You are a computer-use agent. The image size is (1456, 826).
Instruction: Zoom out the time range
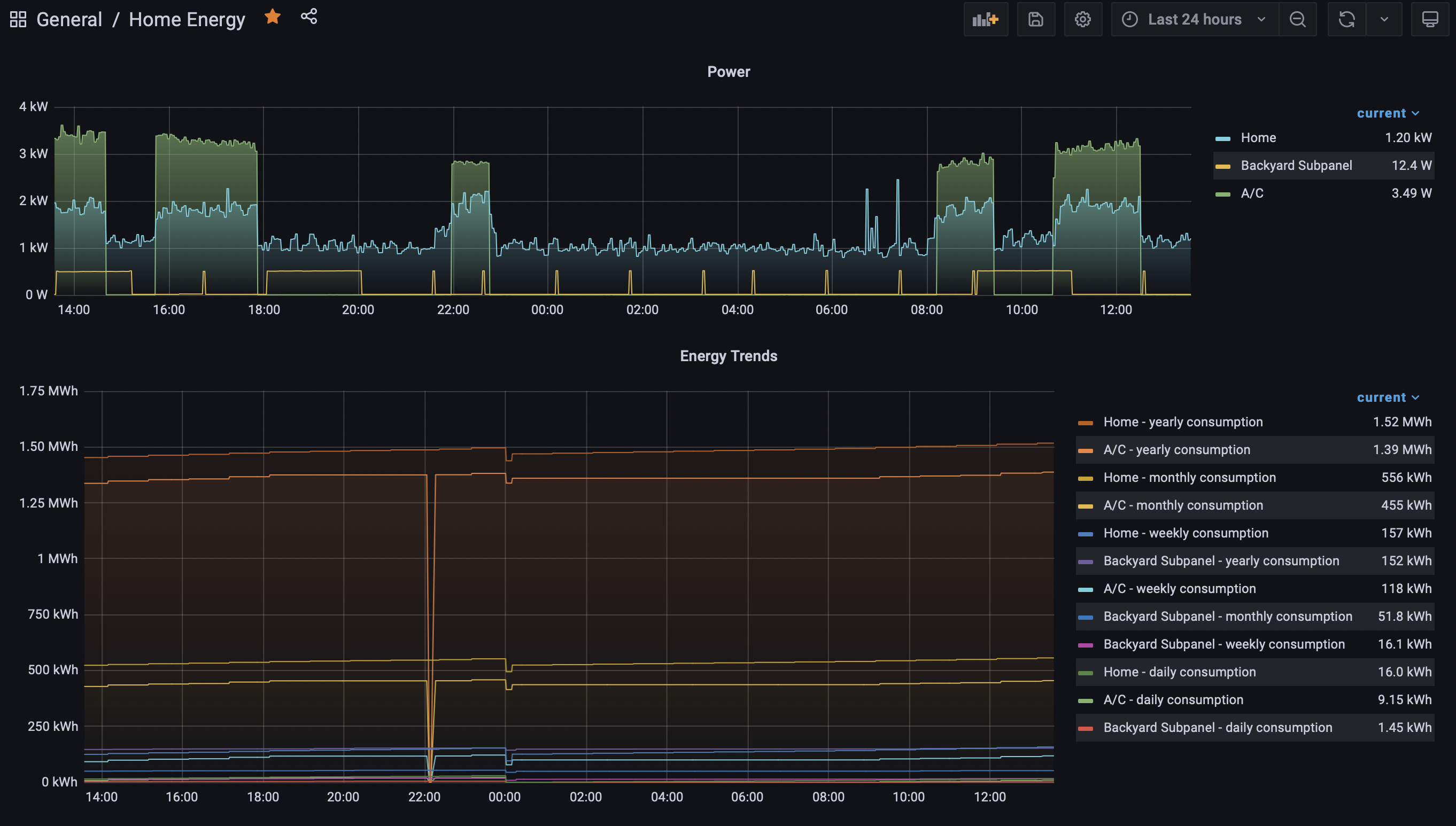click(1297, 19)
